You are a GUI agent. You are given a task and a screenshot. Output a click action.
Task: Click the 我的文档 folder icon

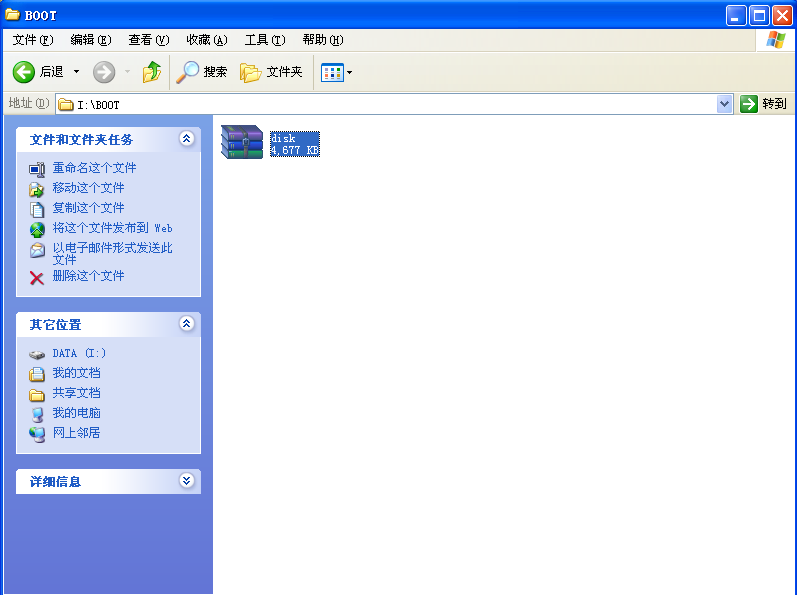37,374
